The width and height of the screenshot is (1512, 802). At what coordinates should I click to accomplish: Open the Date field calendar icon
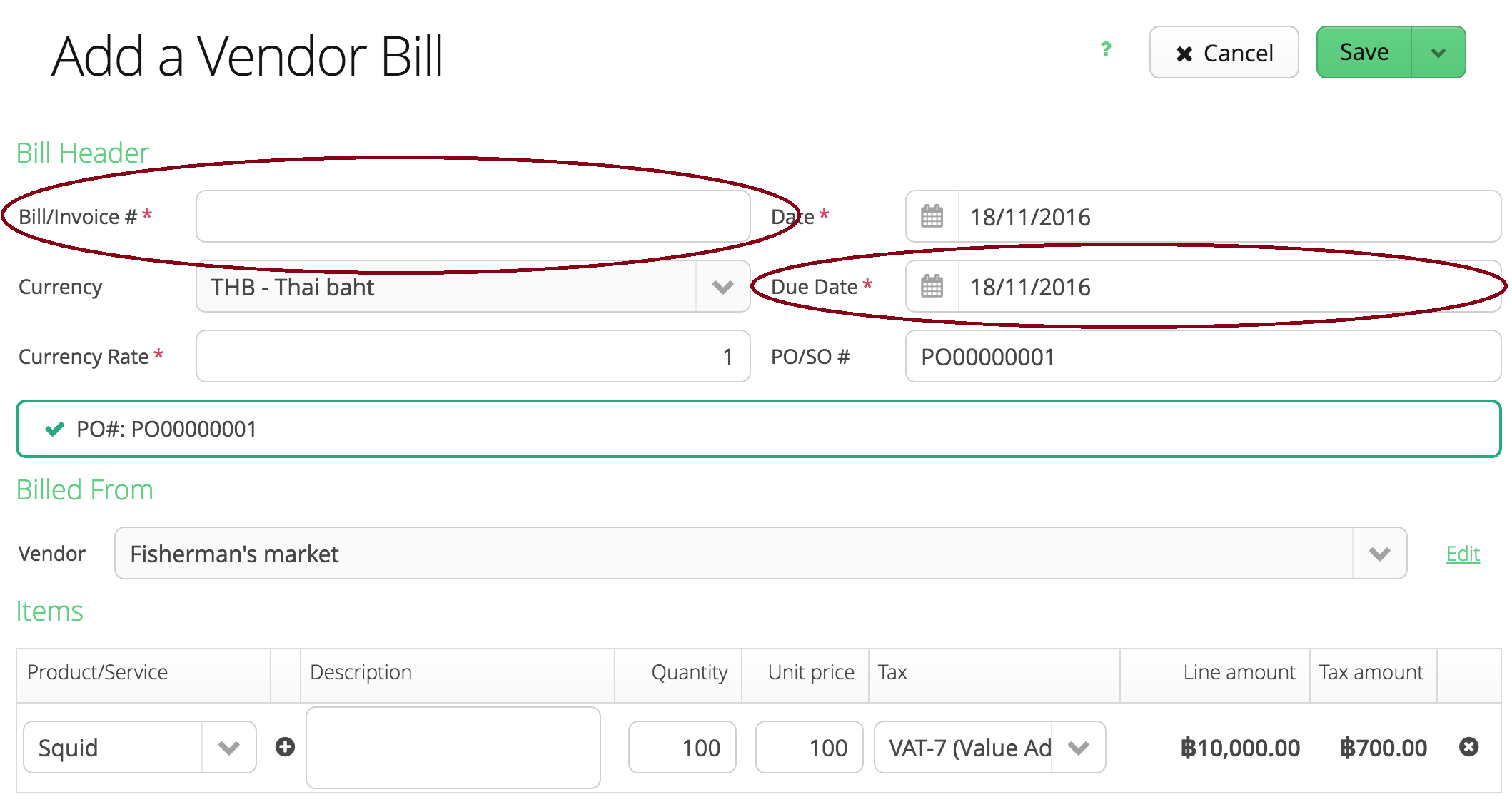click(932, 216)
